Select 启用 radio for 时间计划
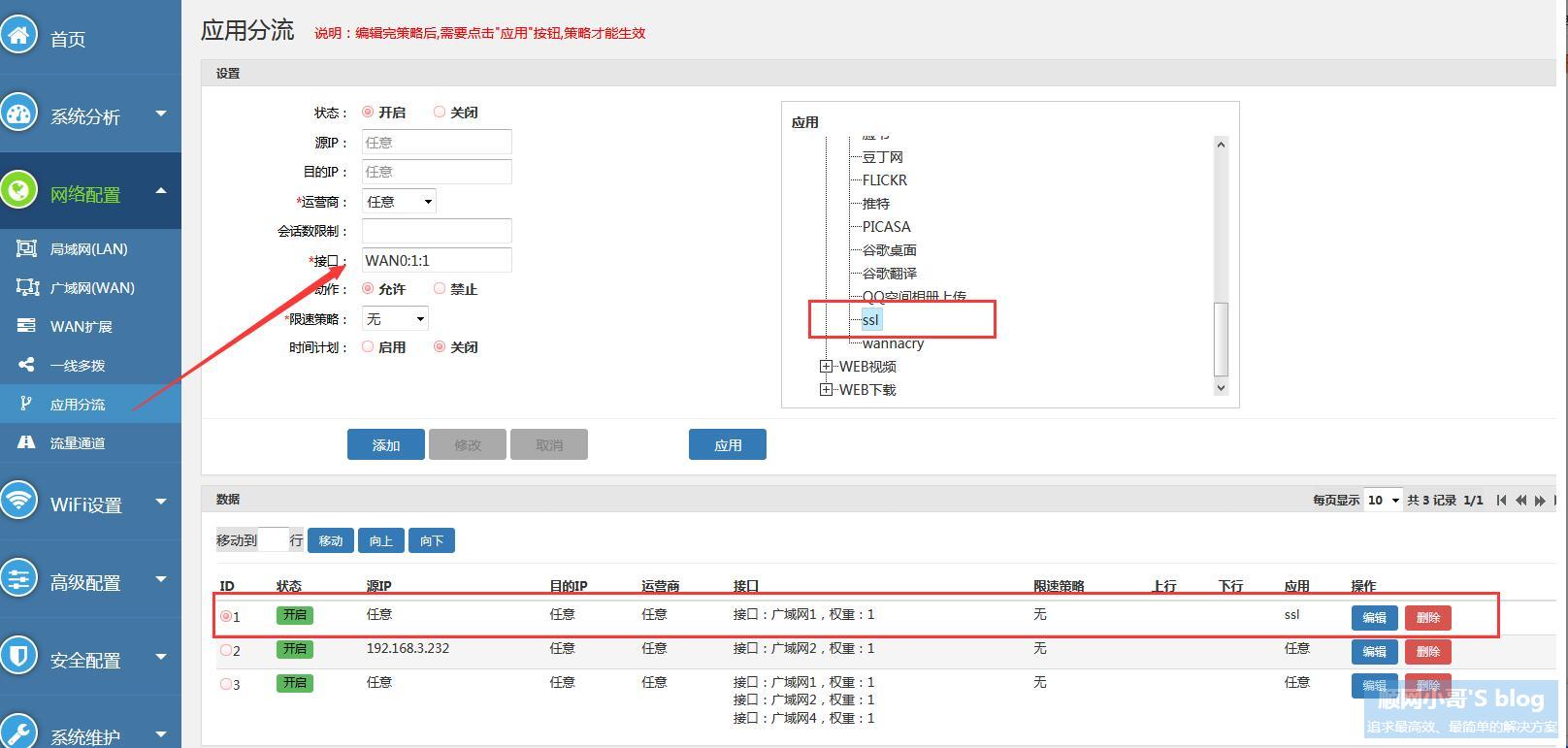Image resolution: width=1568 pixels, height=748 pixels. click(x=368, y=347)
